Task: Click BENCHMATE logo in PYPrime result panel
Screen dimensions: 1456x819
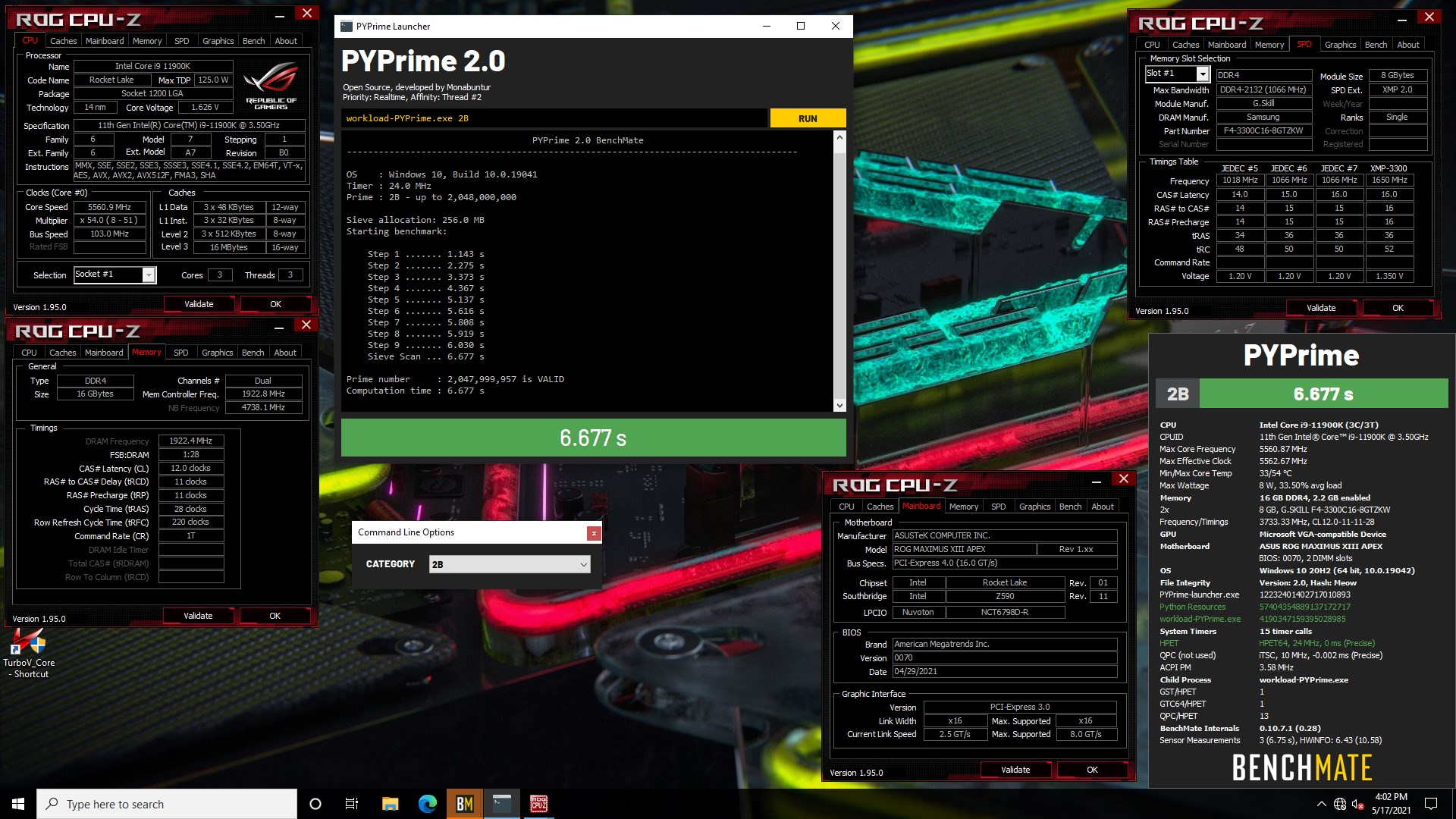Action: (1301, 767)
